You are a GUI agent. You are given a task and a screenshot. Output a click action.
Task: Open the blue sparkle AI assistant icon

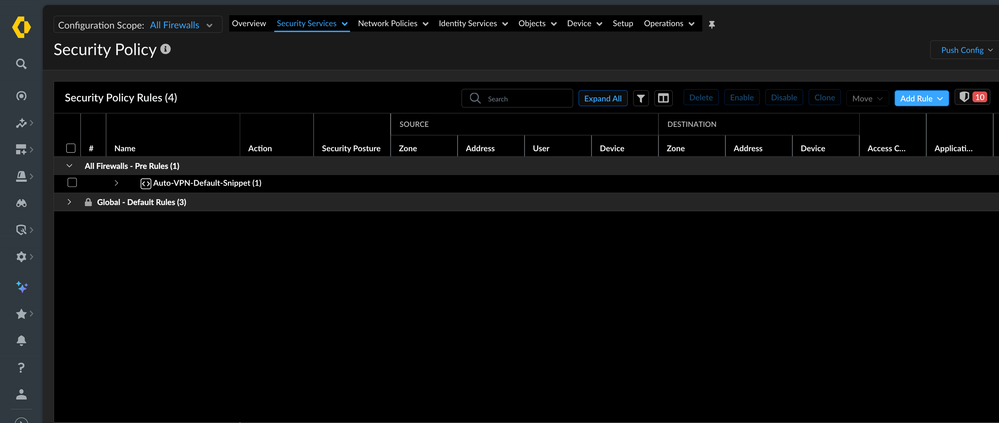21,287
